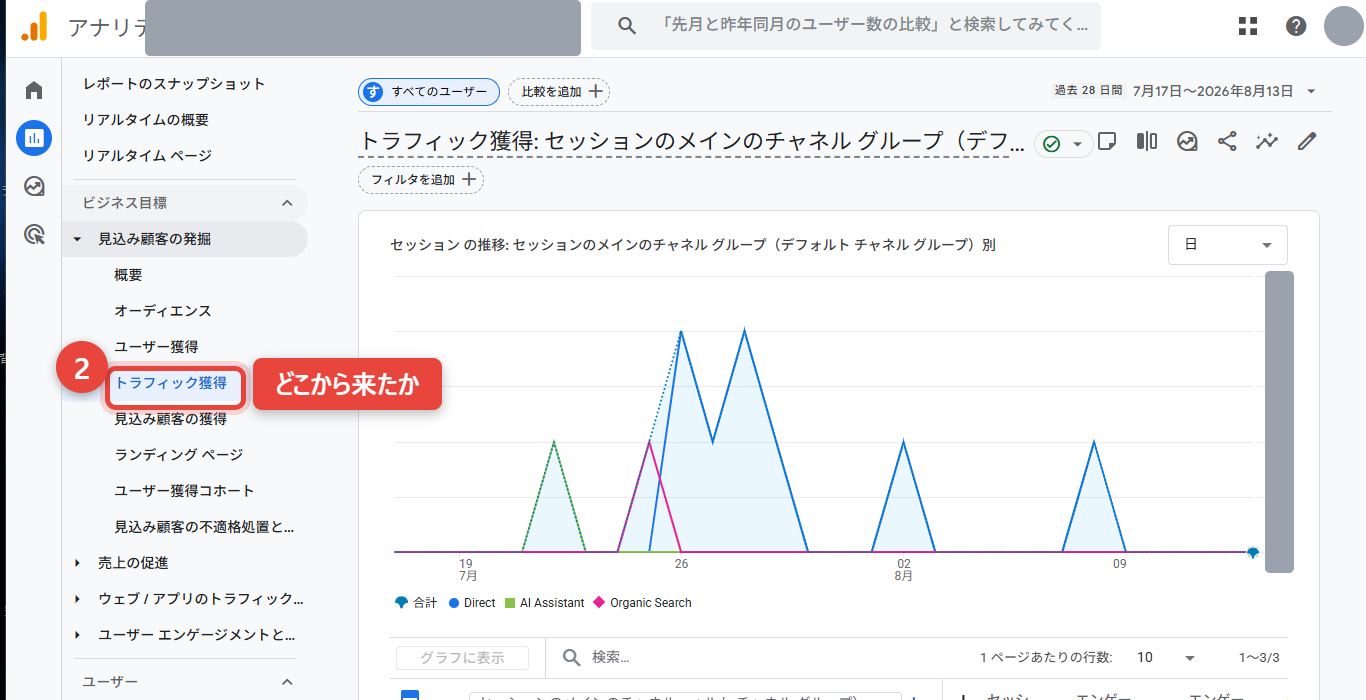Click the すべてのユーザー segment chip
Viewport: 1366px width, 700px height.
429,92
